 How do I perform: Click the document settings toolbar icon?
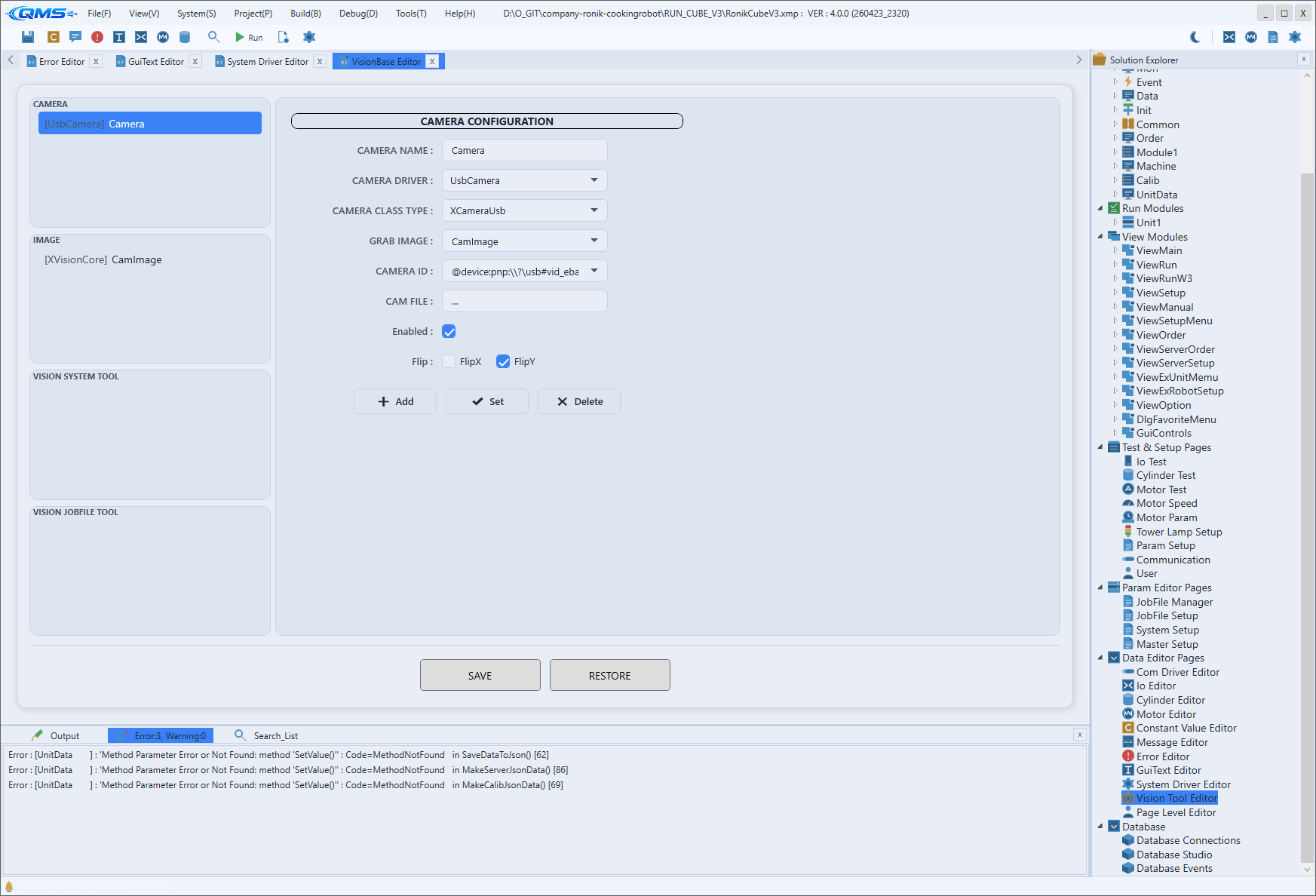pos(284,37)
